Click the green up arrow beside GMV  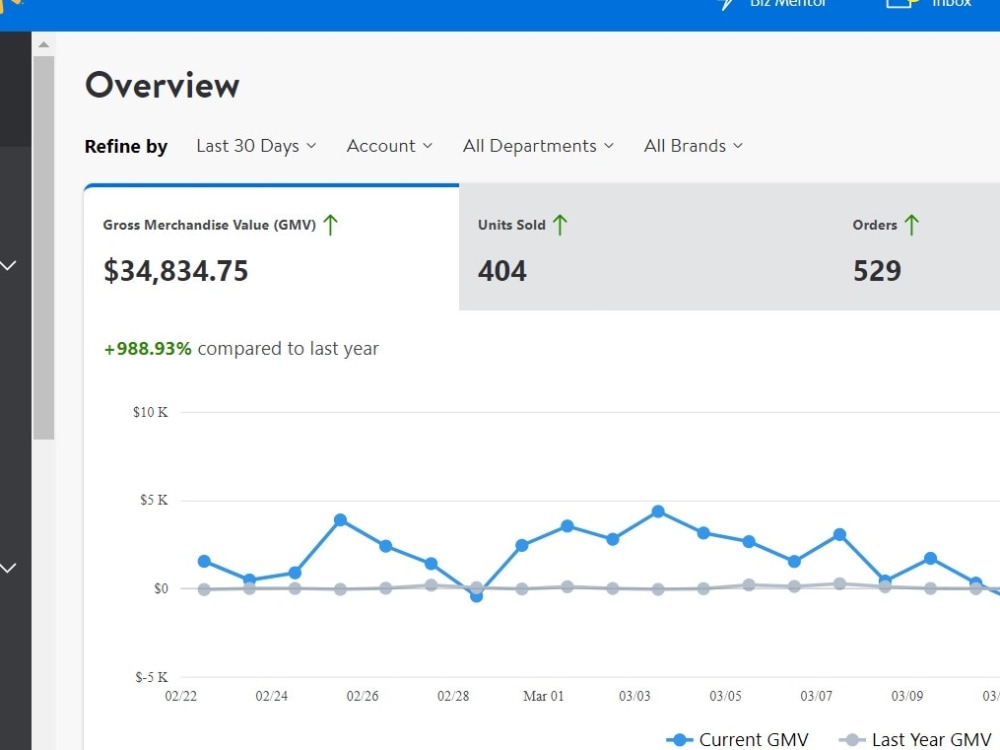click(x=330, y=225)
